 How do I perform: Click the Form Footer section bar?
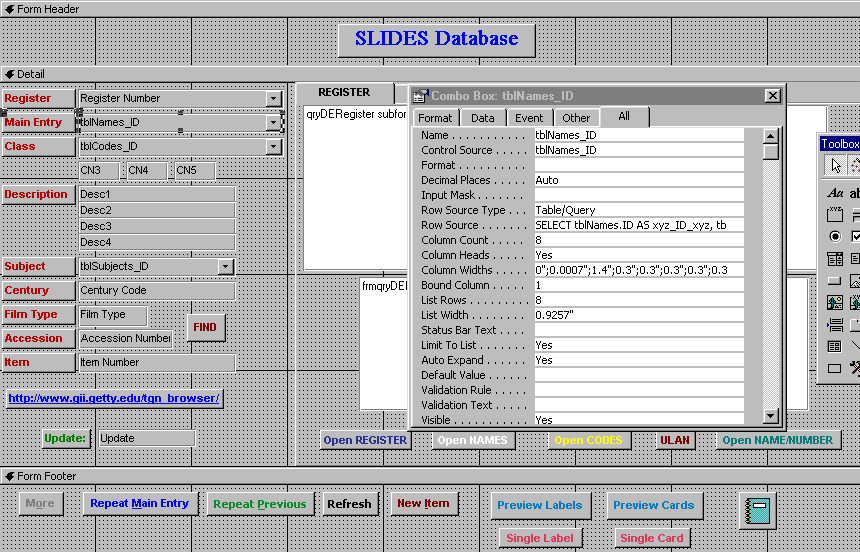click(430, 476)
